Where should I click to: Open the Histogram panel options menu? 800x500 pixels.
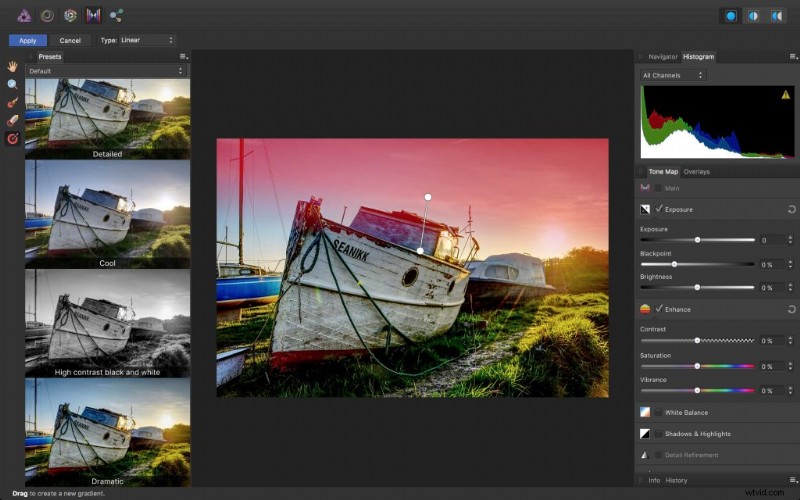click(793, 57)
